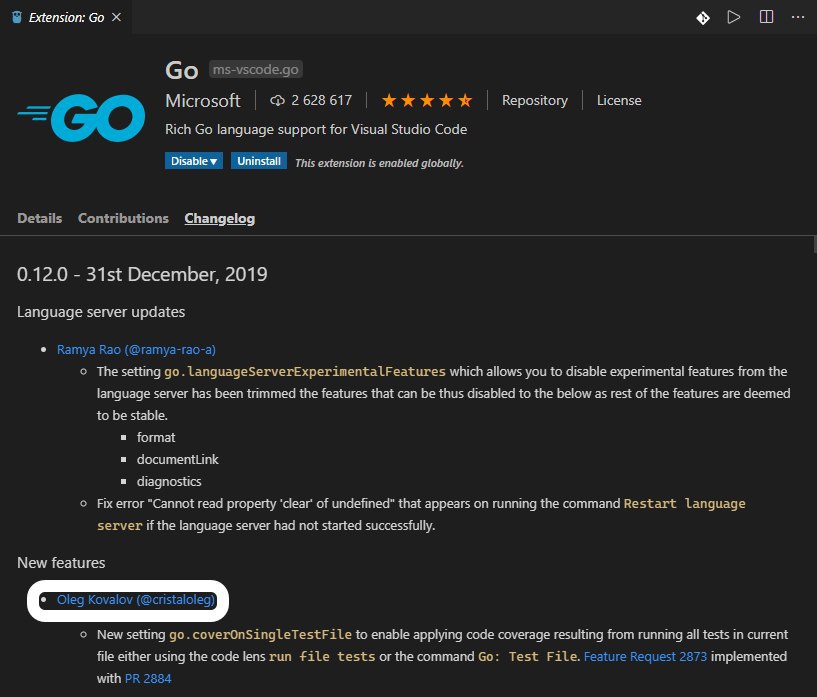Click the install count 2 628 617
This screenshot has width=817, height=697.
(x=321, y=100)
